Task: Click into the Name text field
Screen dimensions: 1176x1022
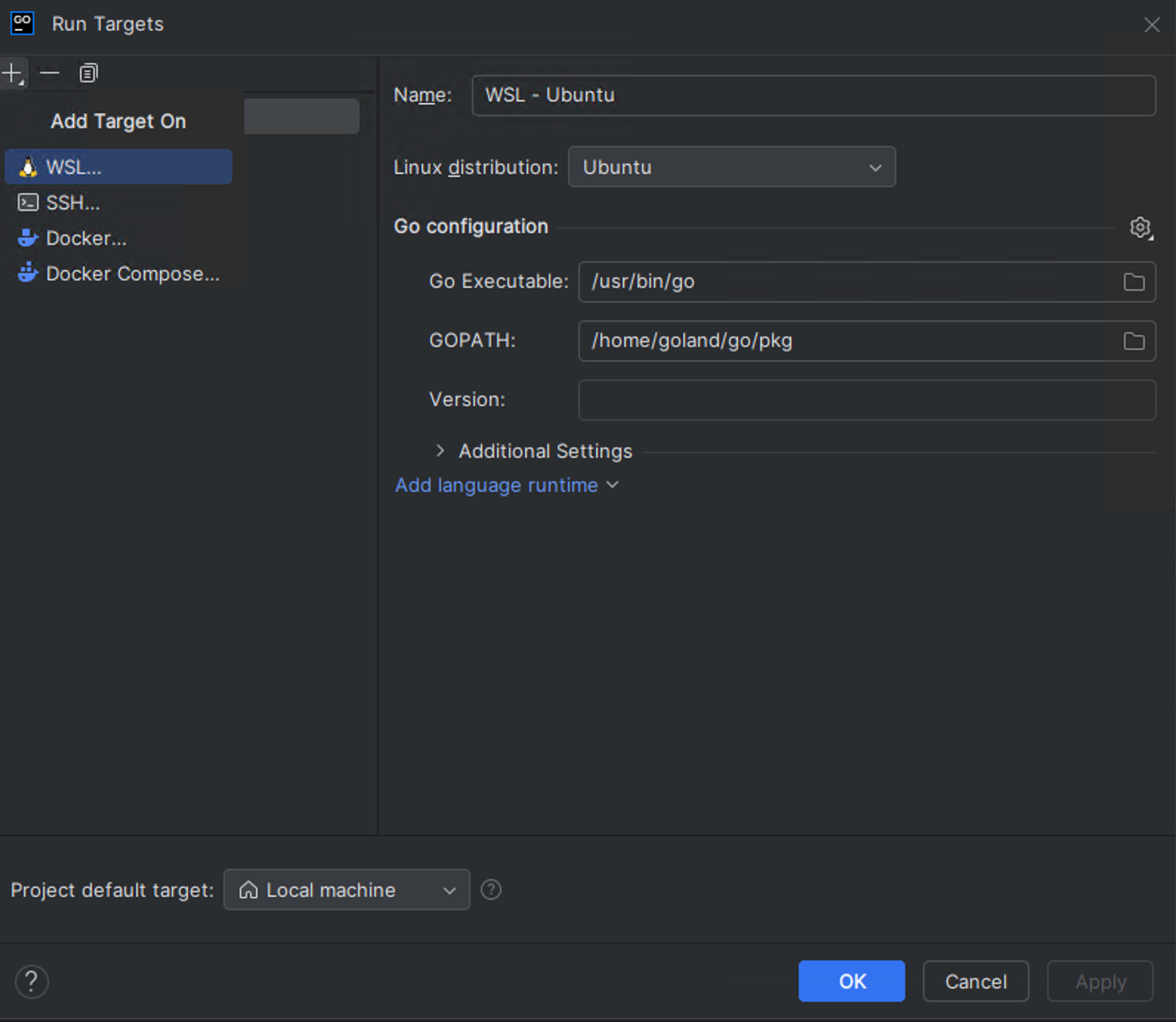Action: [813, 95]
